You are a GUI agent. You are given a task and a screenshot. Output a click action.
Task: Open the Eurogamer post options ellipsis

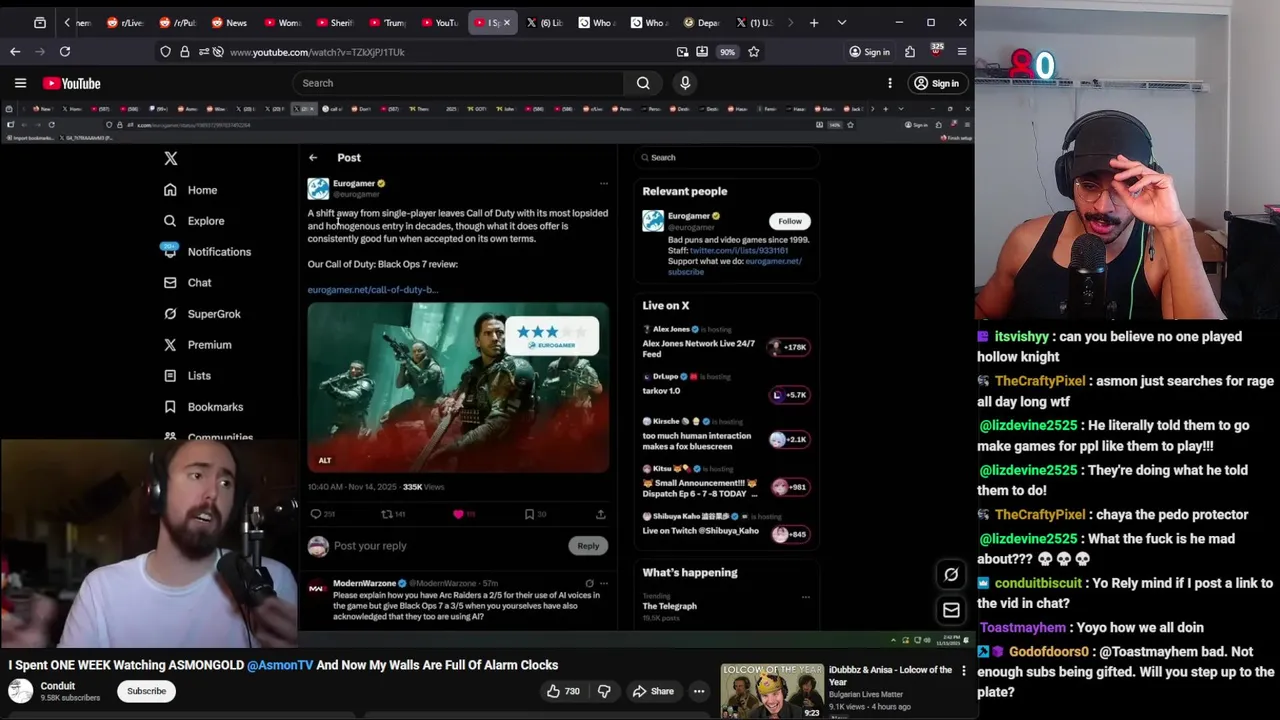point(603,183)
